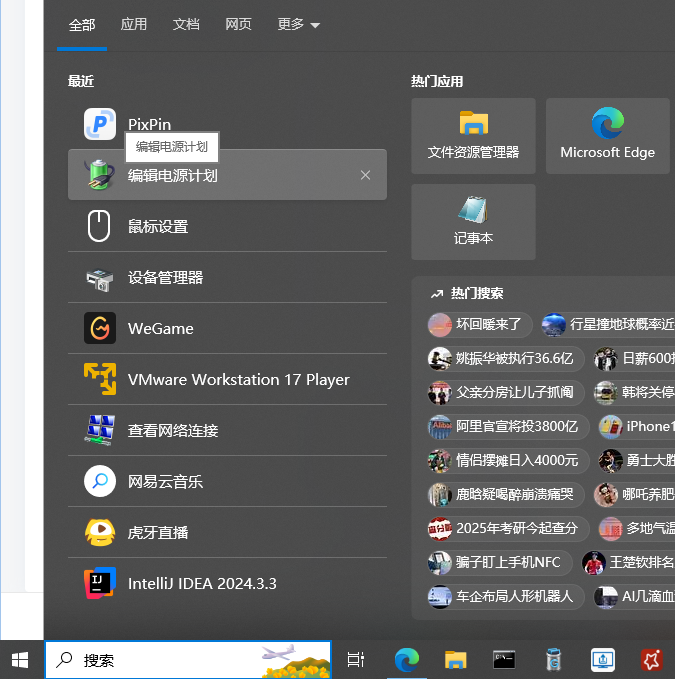Open trending search 鹿晗疑喝醉崩溃痛哭
Viewport: 675px width, 679px height.
pyautogui.click(x=506, y=494)
